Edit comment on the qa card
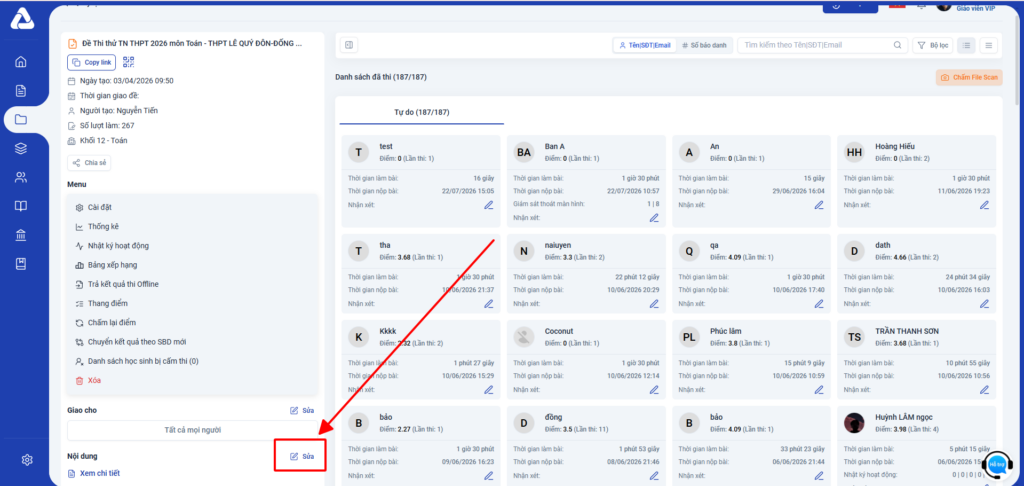This screenshot has width=1024, height=486. [819, 304]
